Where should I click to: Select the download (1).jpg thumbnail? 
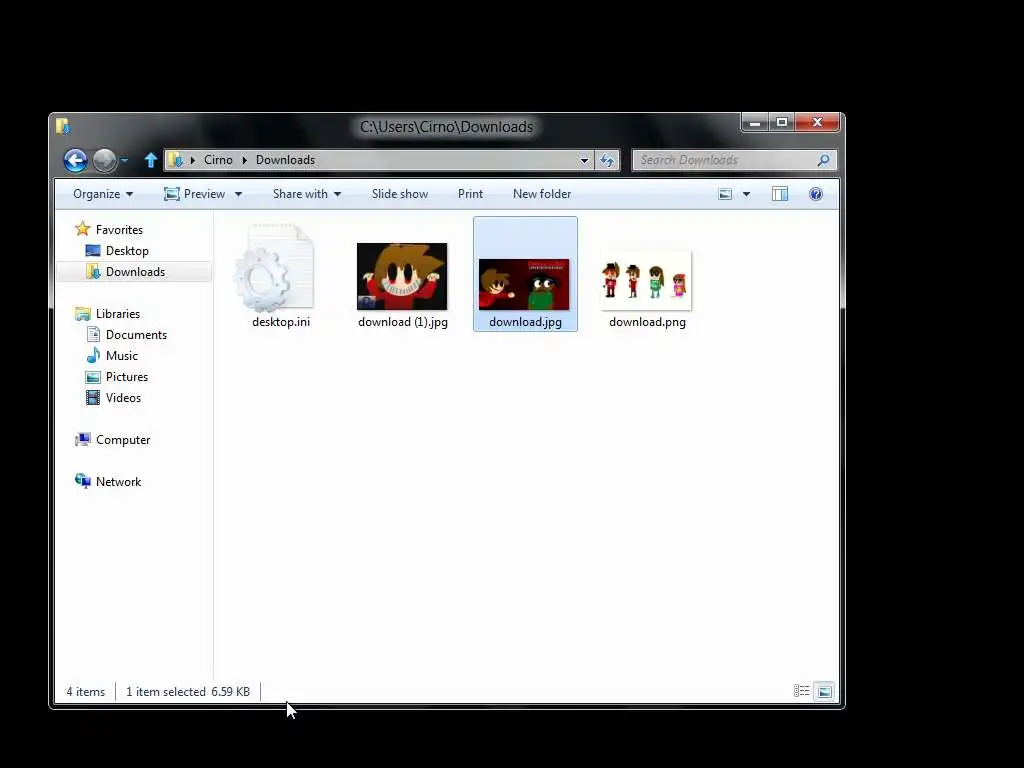click(402, 276)
